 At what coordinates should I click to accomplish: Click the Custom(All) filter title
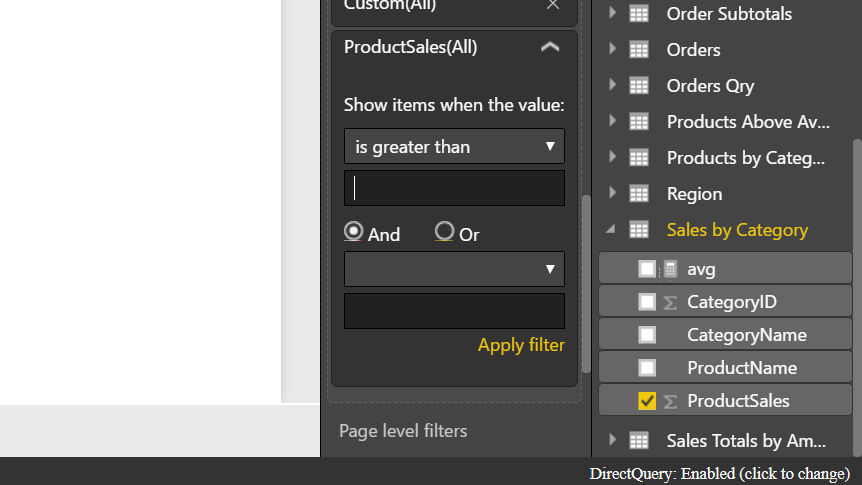coord(390,5)
